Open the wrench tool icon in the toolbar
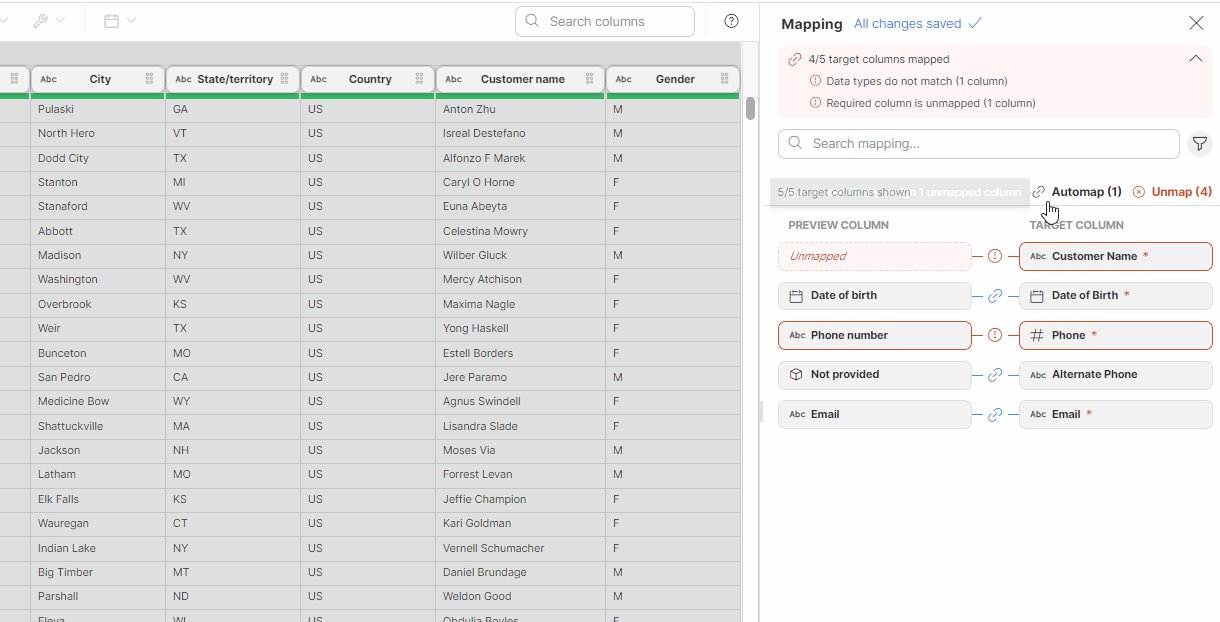The image size is (1220, 622). 41,20
